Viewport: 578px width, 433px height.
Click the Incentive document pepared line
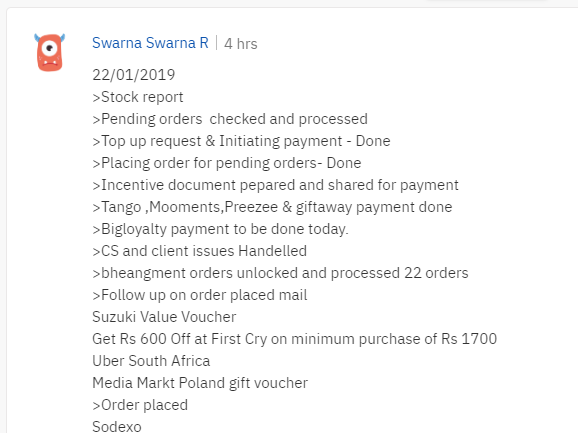[275, 185]
